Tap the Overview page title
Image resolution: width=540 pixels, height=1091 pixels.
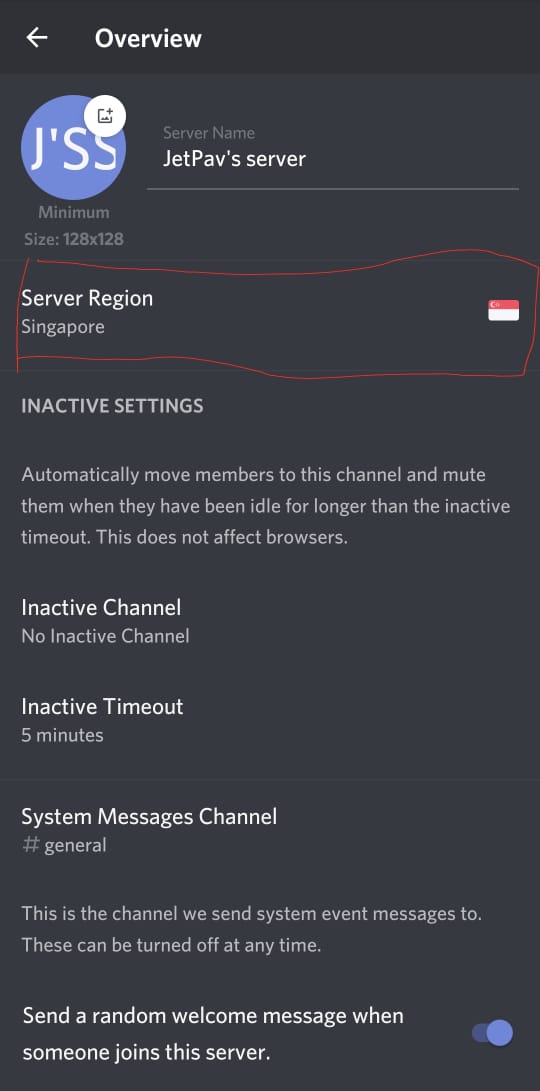(148, 38)
